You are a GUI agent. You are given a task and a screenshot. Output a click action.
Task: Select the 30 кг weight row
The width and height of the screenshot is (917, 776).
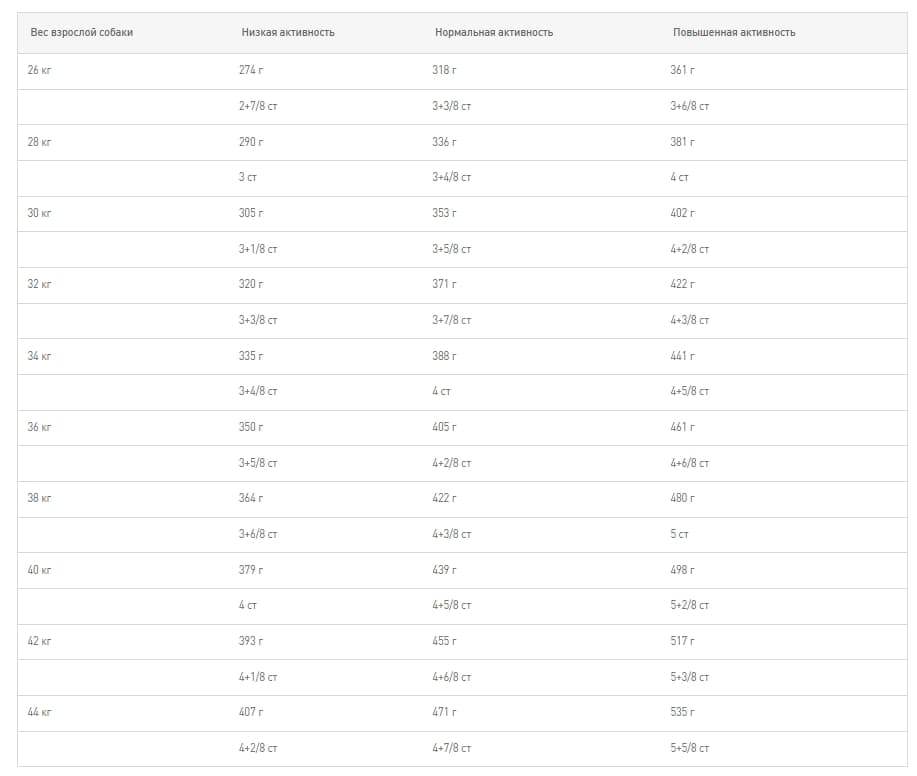(x=40, y=213)
